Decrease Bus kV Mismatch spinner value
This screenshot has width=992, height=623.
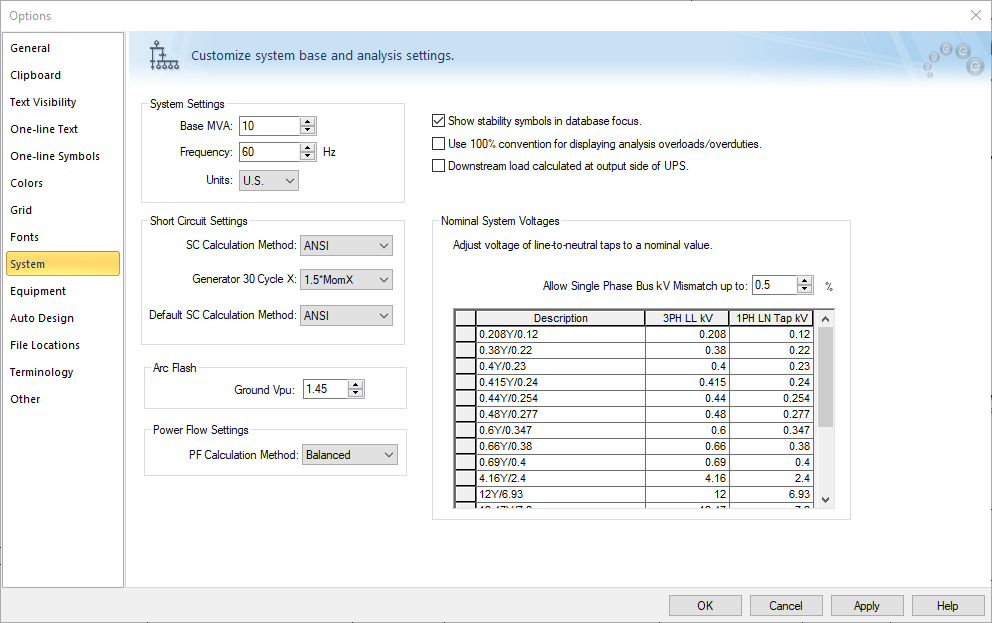805,290
